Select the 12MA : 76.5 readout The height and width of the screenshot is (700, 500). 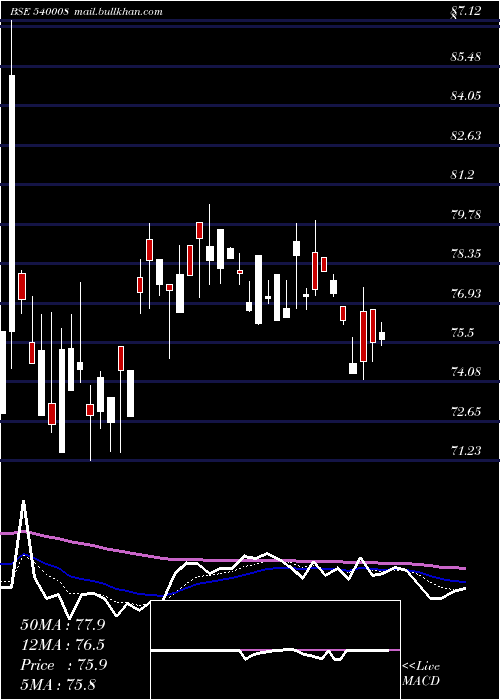click(x=63, y=645)
